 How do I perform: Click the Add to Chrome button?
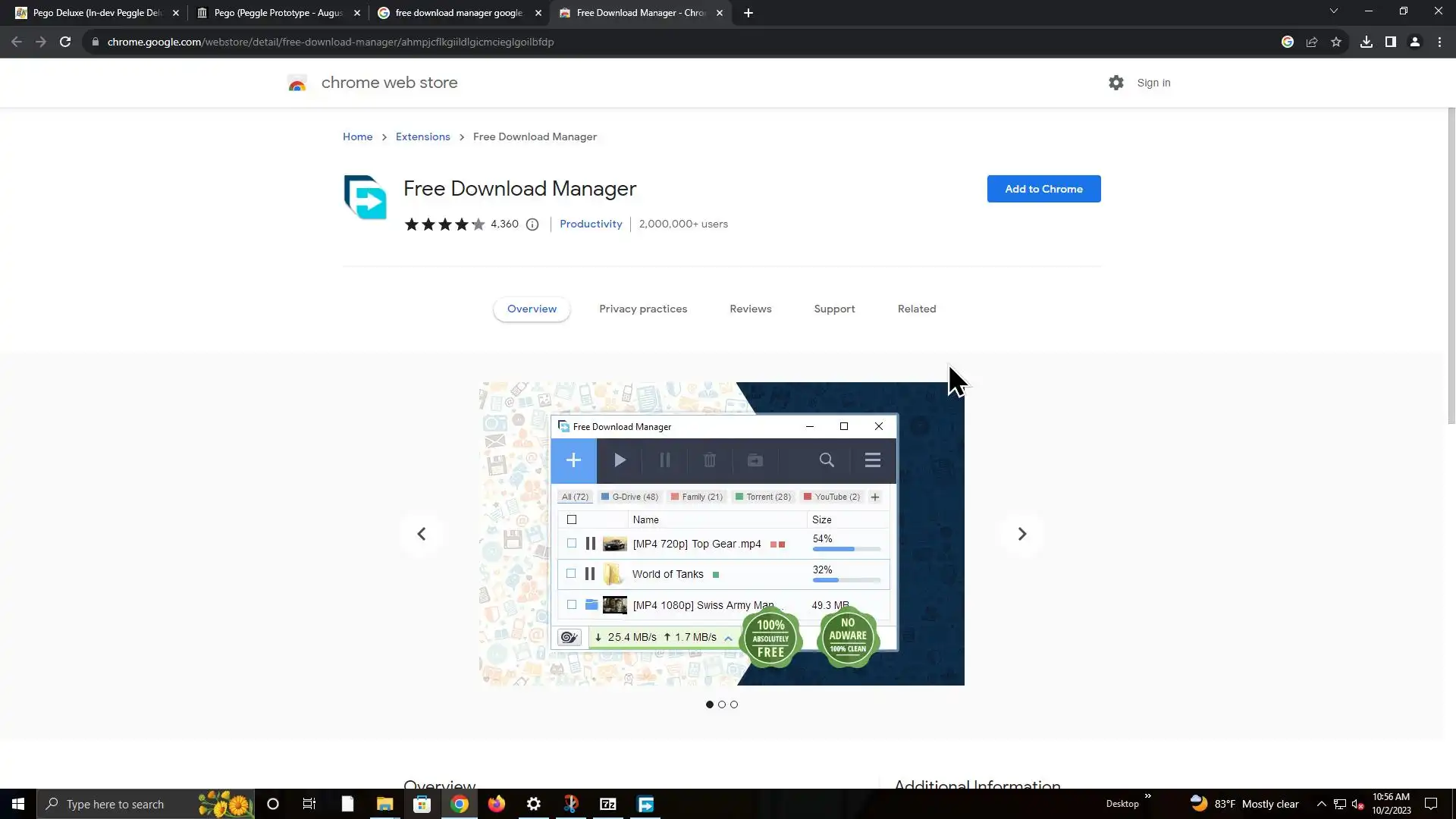(x=1043, y=189)
